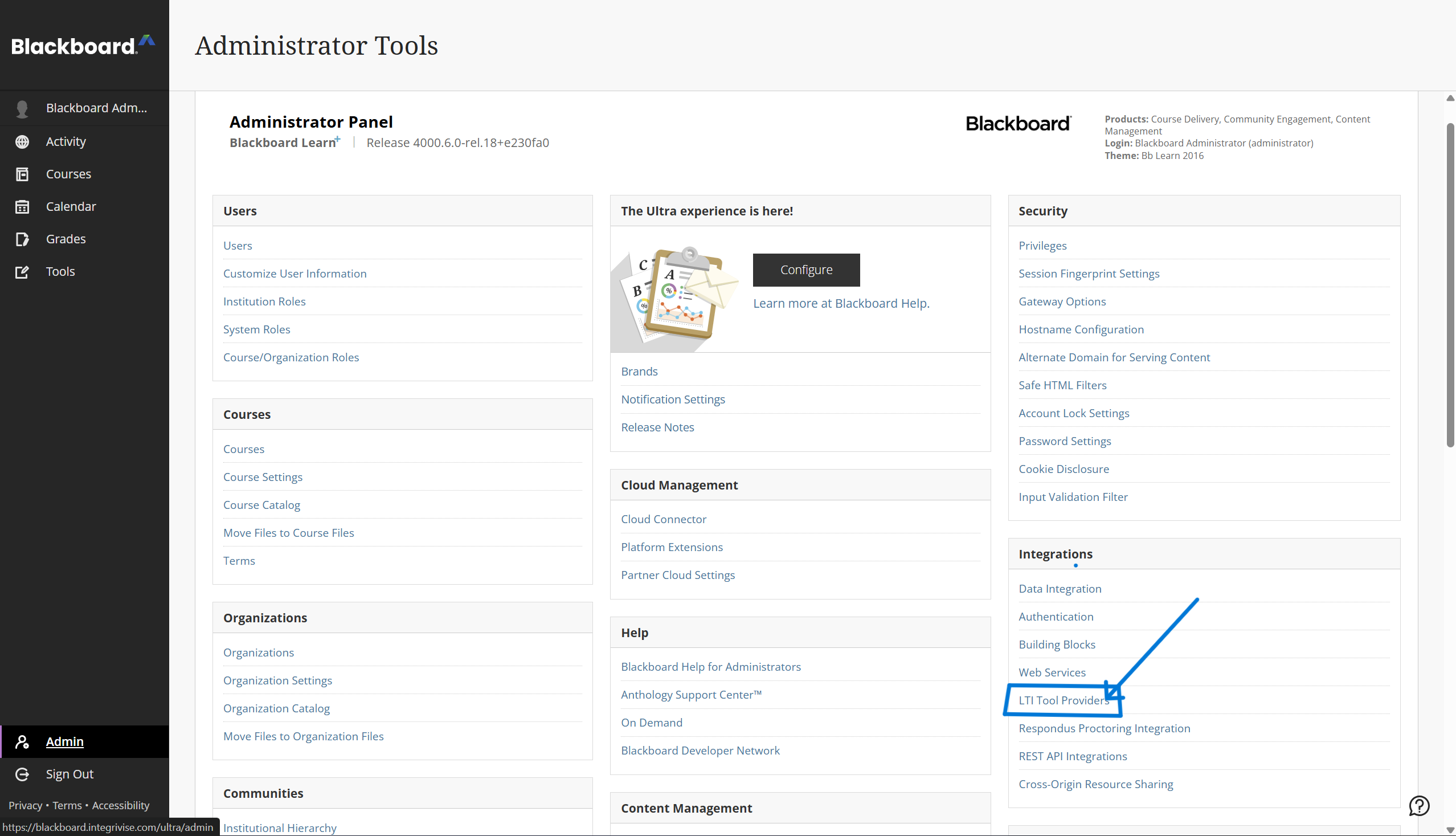Open Blackboard Help for Administrators
The width and height of the screenshot is (1456, 836).
(x=710, y=667)
